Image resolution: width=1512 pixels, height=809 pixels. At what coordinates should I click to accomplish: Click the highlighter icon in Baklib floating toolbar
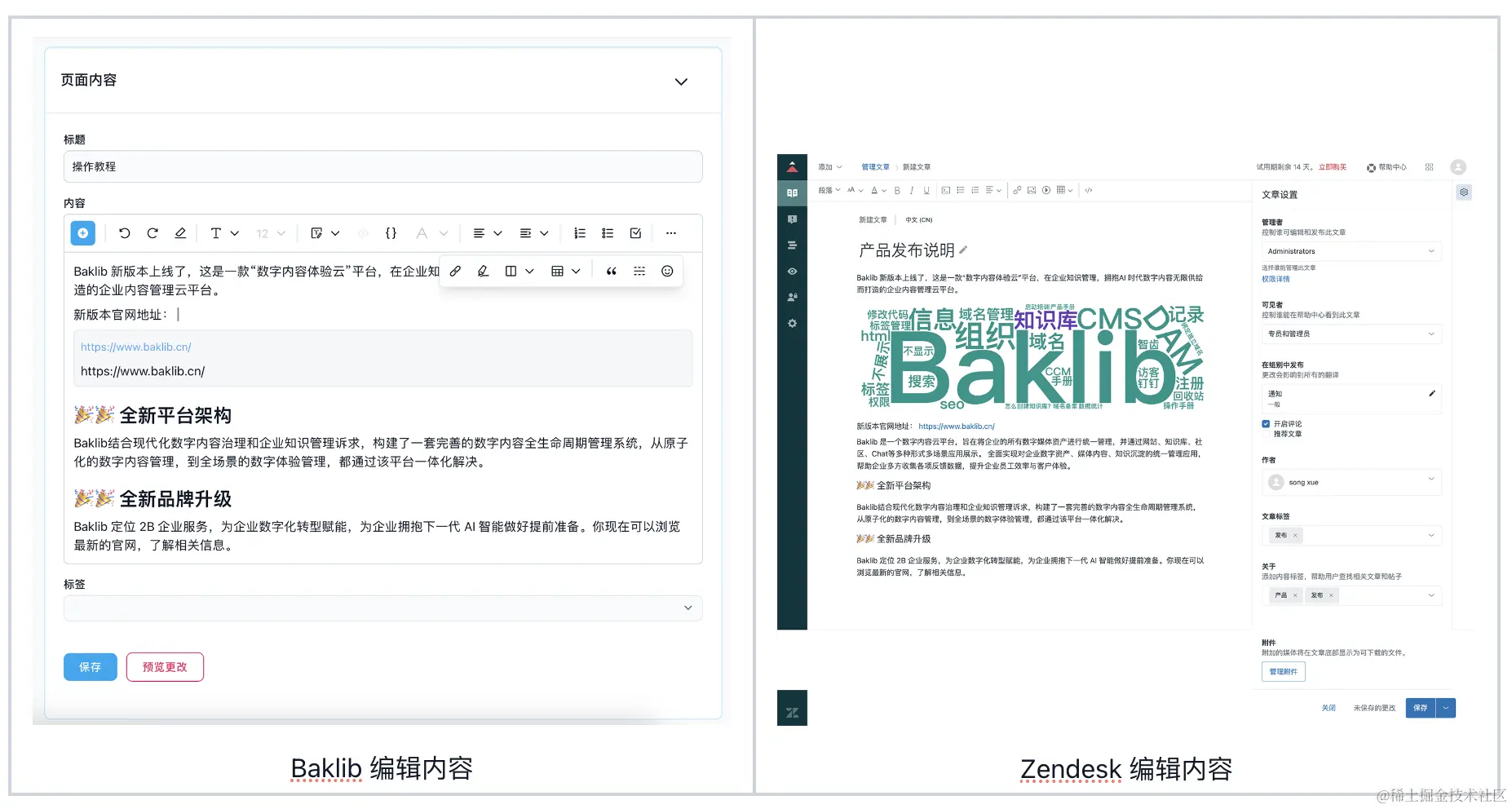click(x=483, y=272)
